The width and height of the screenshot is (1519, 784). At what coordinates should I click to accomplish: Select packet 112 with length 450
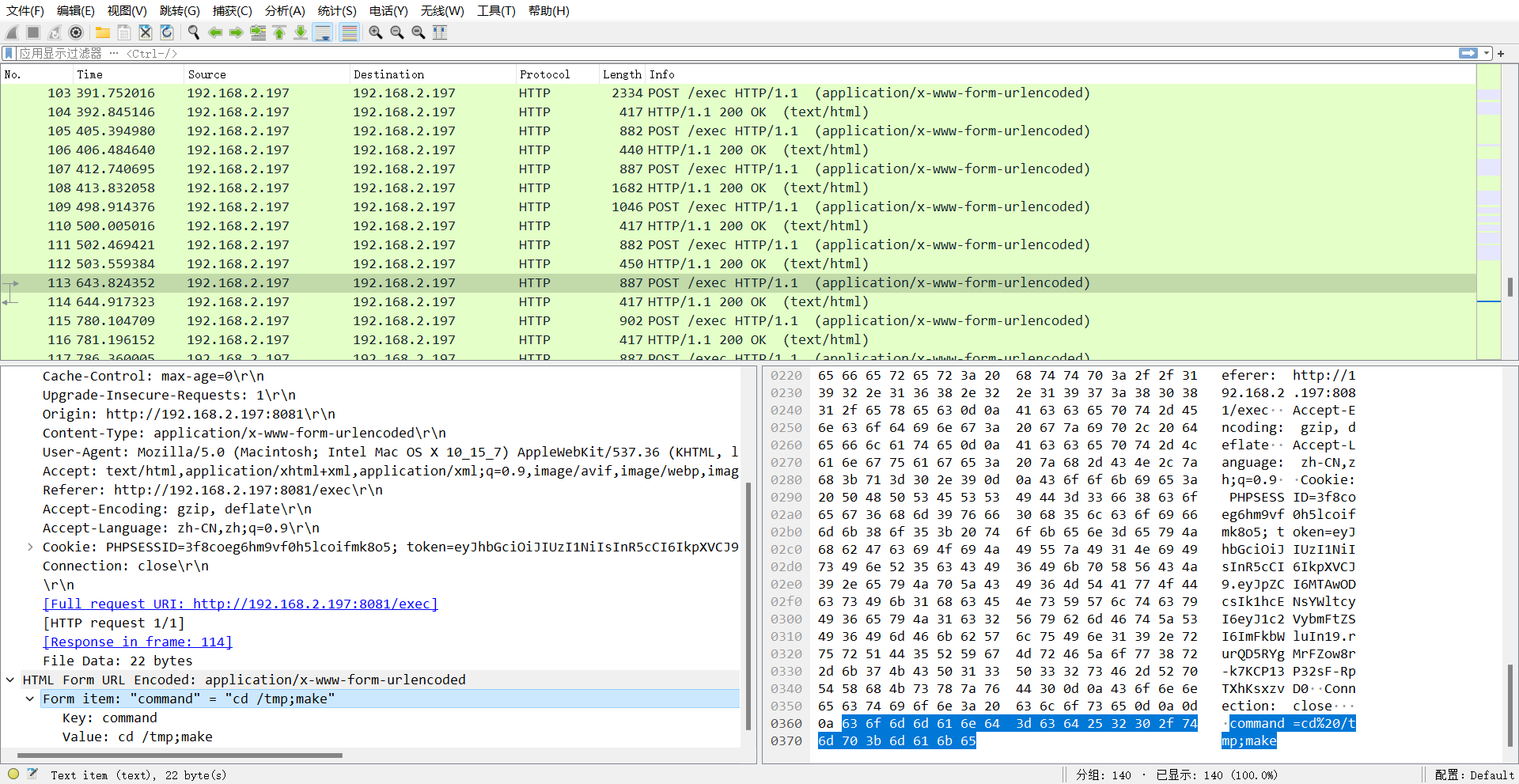pyautogui.click(x=738, y=263)
